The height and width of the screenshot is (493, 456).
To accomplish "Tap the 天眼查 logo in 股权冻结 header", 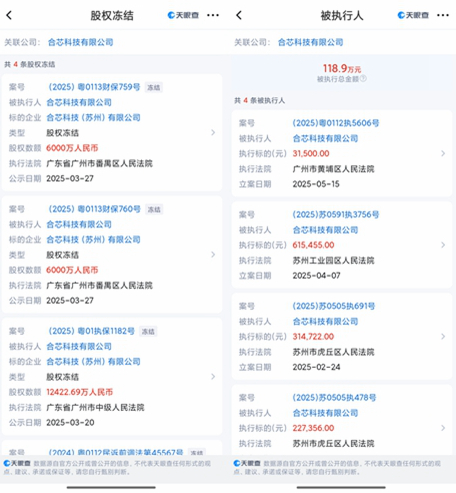I will 183,15.
